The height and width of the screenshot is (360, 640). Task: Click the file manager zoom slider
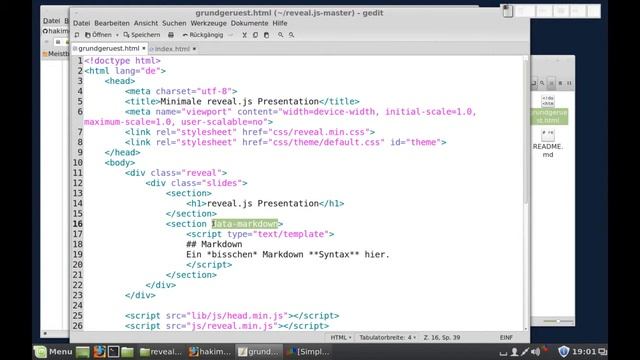tap(558, 321)
